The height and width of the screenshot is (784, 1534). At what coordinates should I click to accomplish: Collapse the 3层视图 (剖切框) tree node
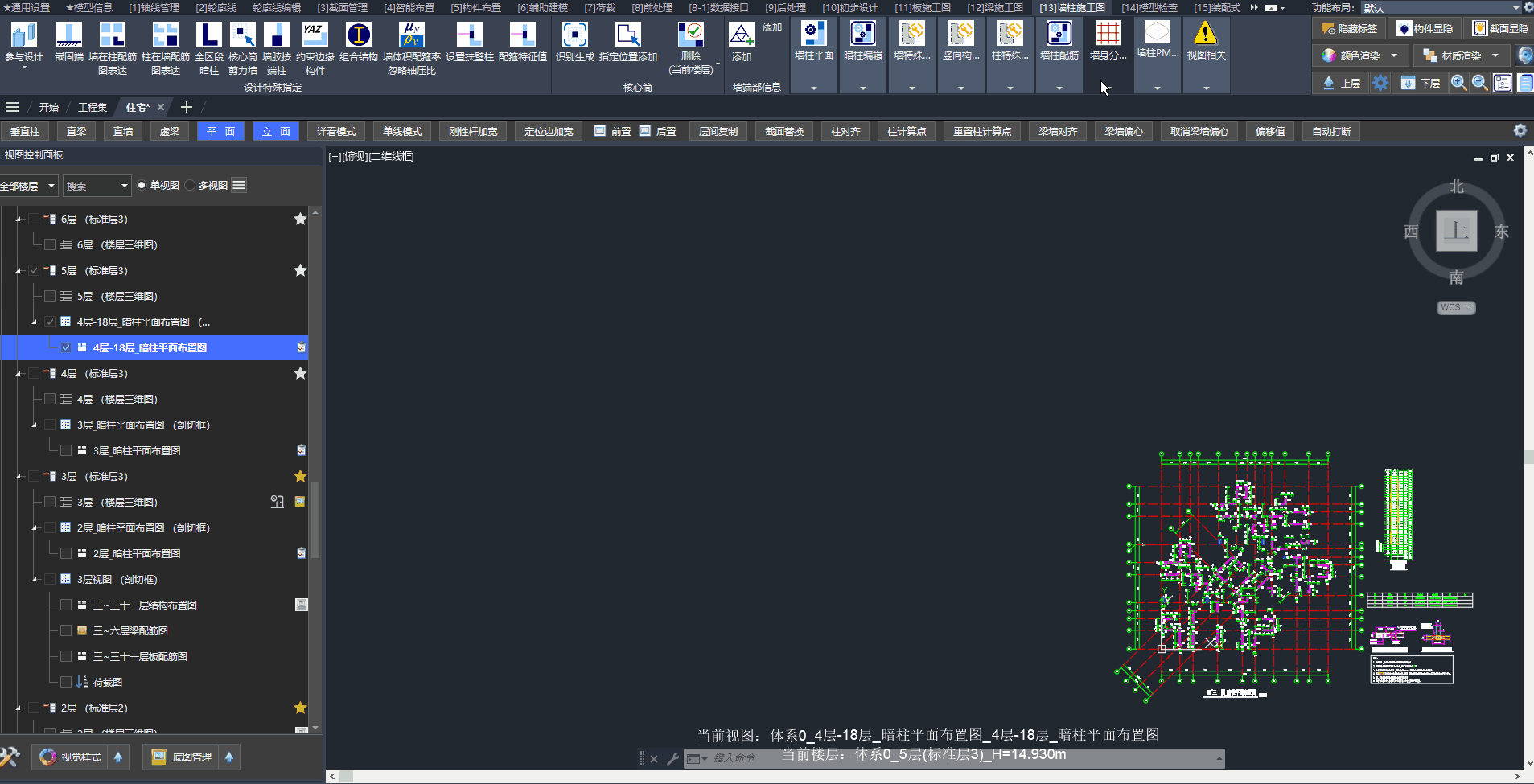(x=35, y=580)
